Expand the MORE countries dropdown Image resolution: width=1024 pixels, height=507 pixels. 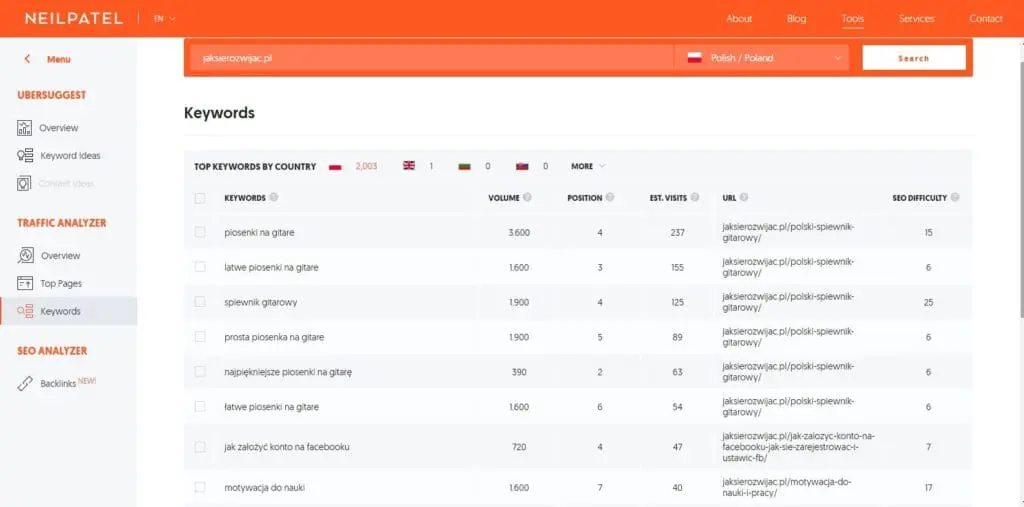588,167
